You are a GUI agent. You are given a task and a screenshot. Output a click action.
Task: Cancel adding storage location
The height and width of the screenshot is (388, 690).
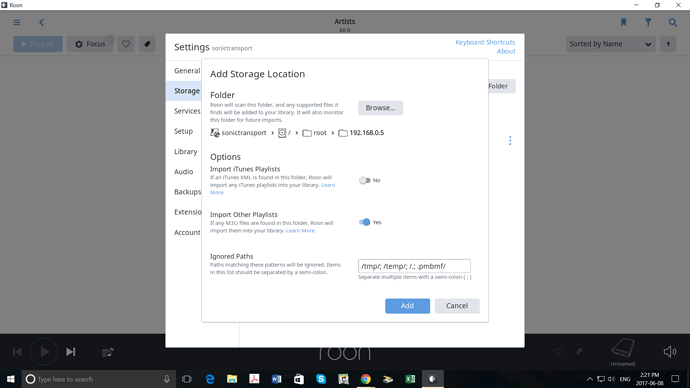pos(457,306)
